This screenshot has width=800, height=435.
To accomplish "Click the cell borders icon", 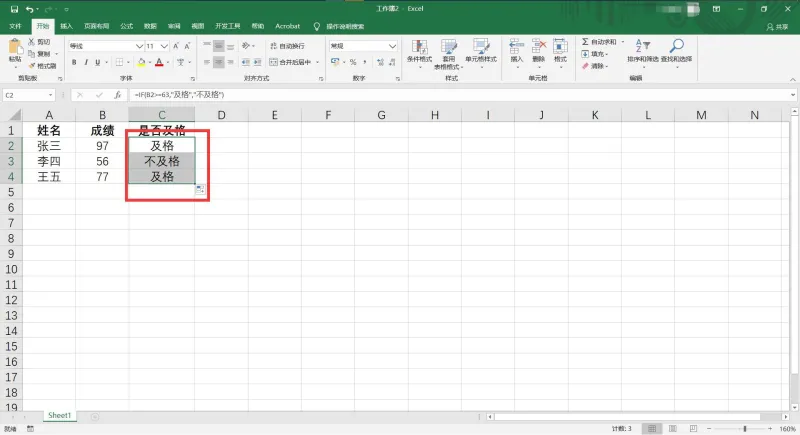I will (119, 62).
